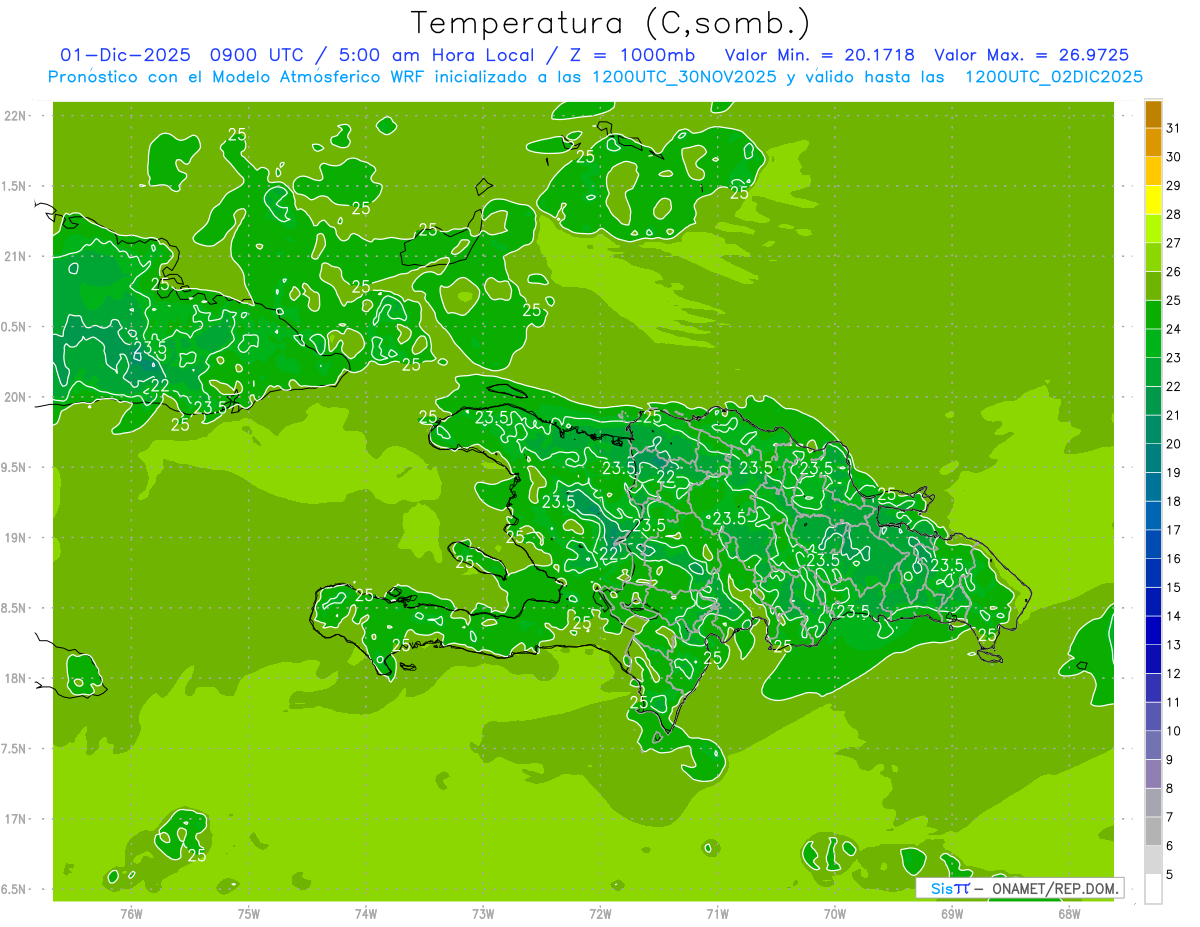The image size is (1200, 927).
Task: Click the '17N' latitude axis label
Action: click(x=16, y=819)
